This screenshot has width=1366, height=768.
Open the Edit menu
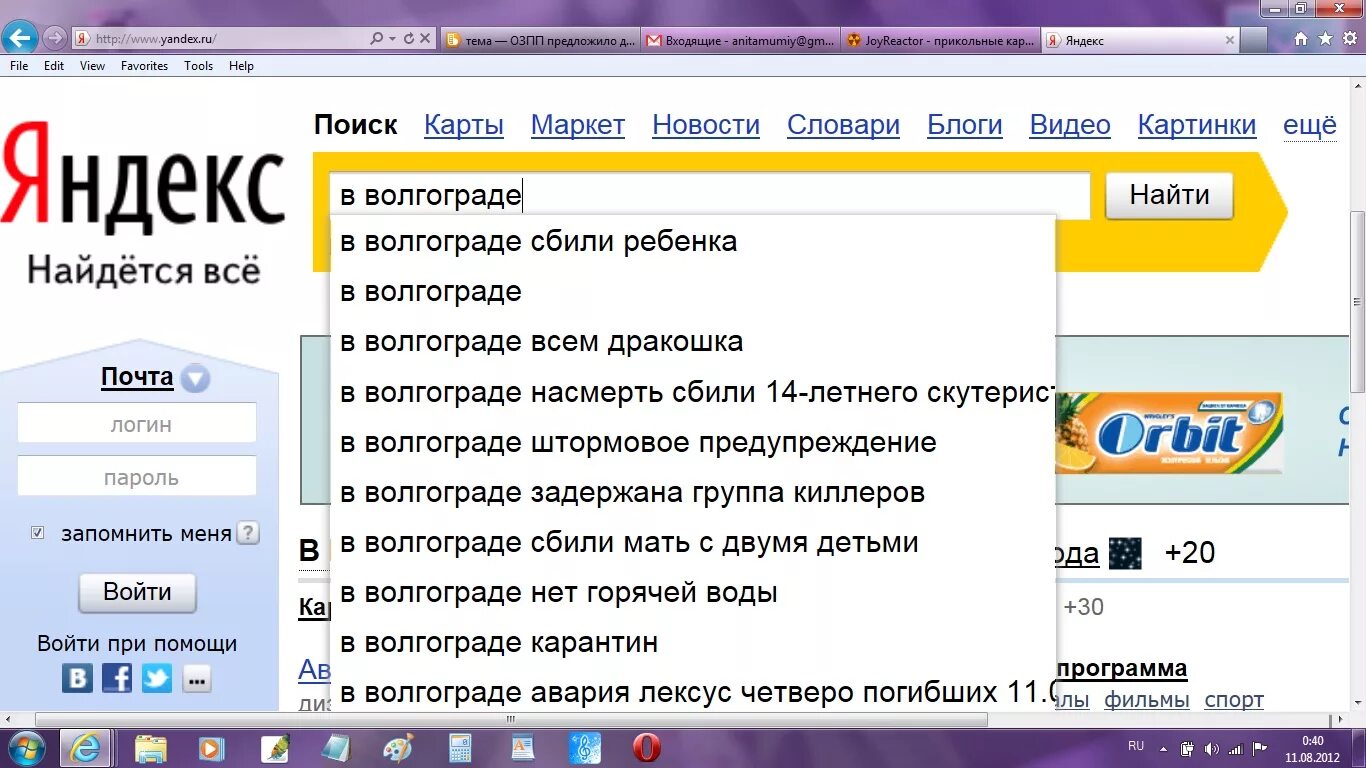coord(54,66)
